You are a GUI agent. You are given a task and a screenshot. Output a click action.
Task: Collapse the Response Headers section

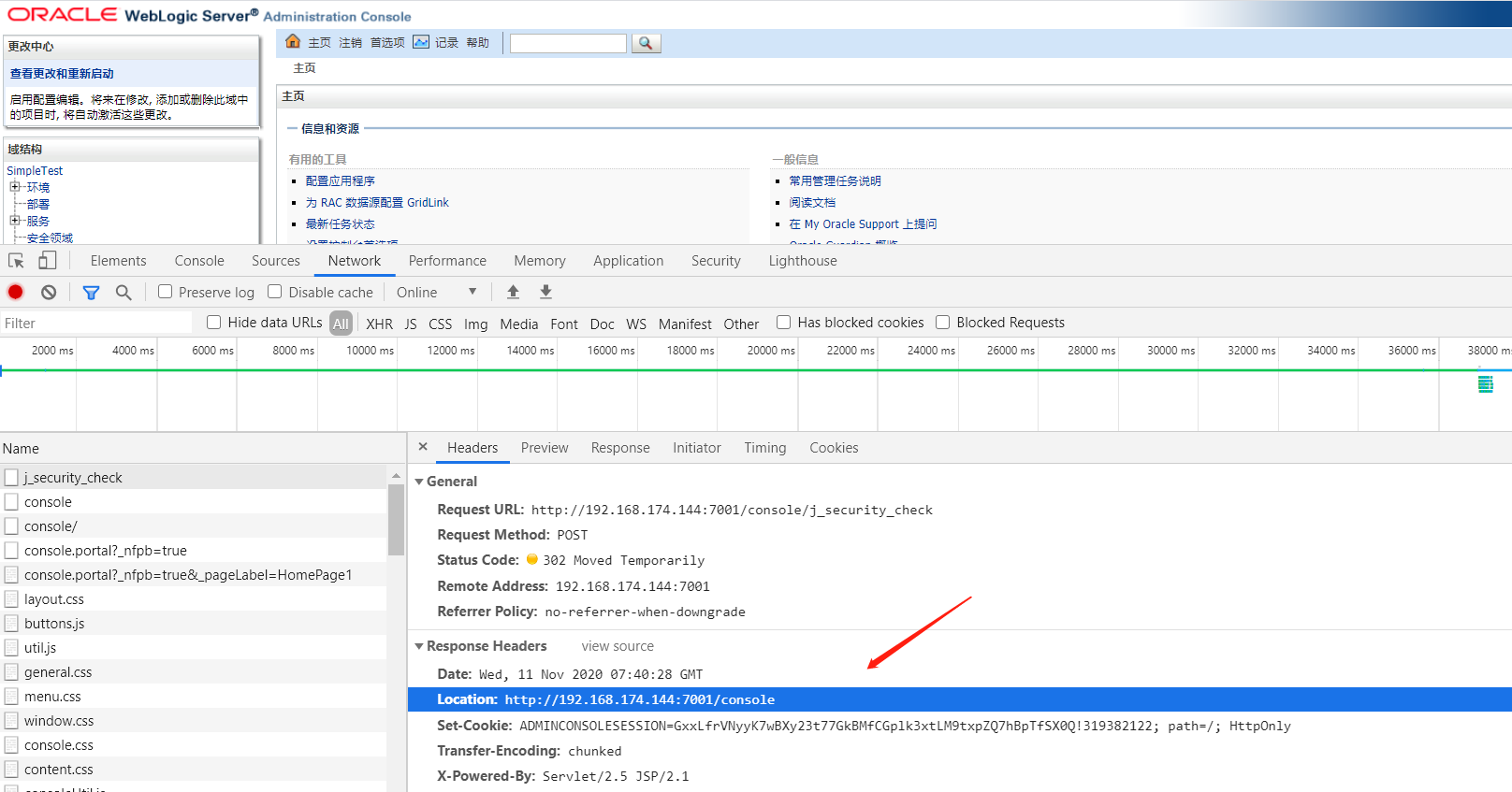[419, 646]
